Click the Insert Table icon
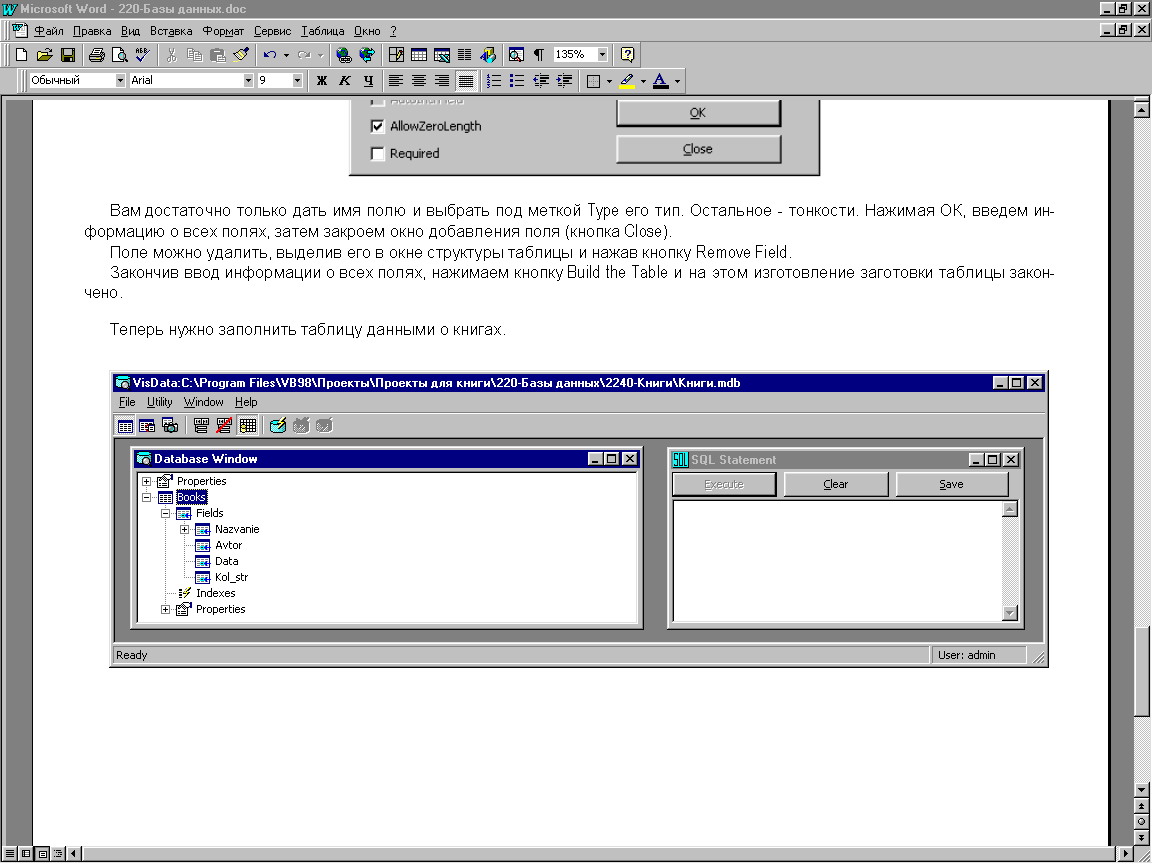 pos(419,54)
